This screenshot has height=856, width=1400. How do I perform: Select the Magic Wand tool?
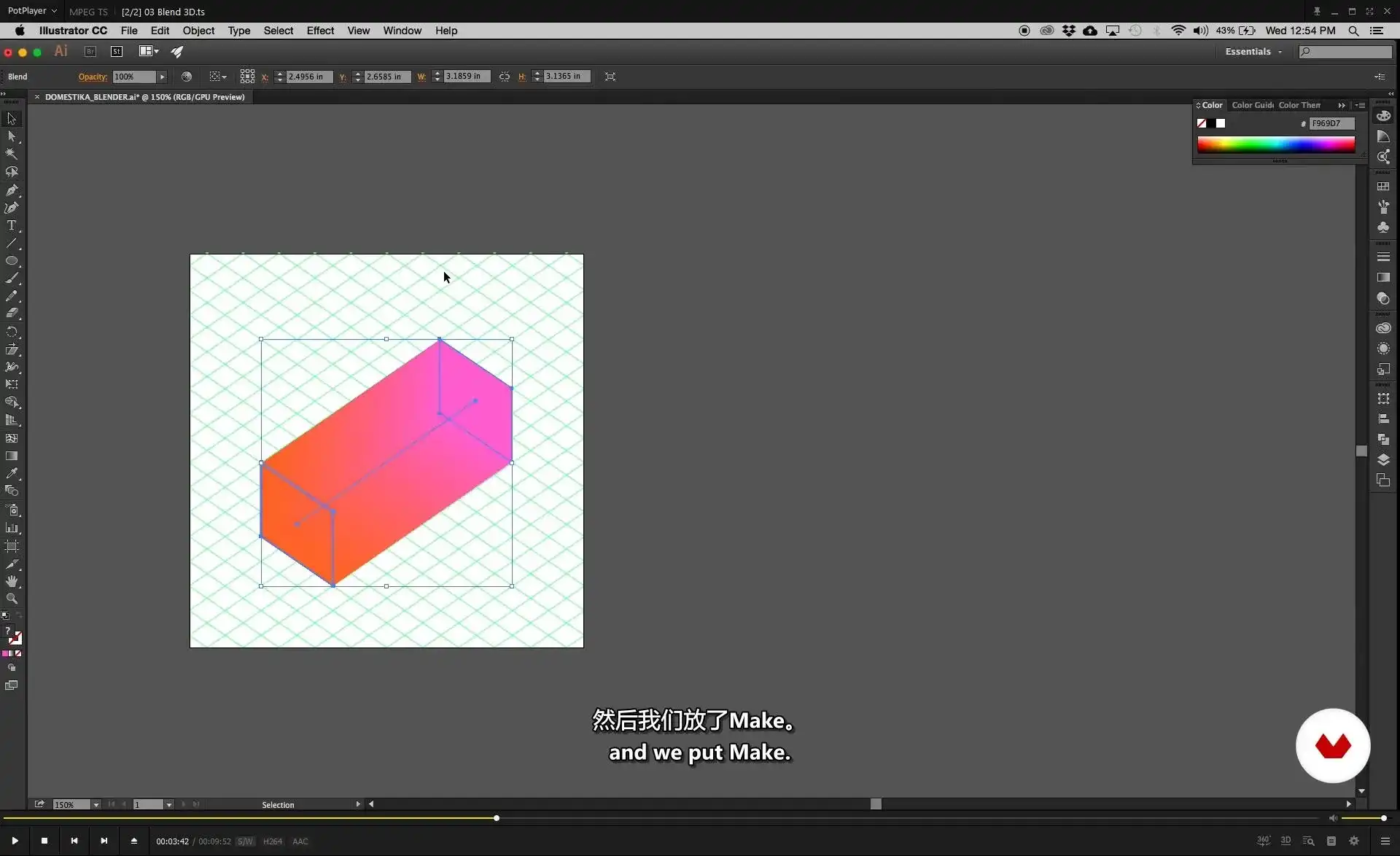[x=12, y=154]
